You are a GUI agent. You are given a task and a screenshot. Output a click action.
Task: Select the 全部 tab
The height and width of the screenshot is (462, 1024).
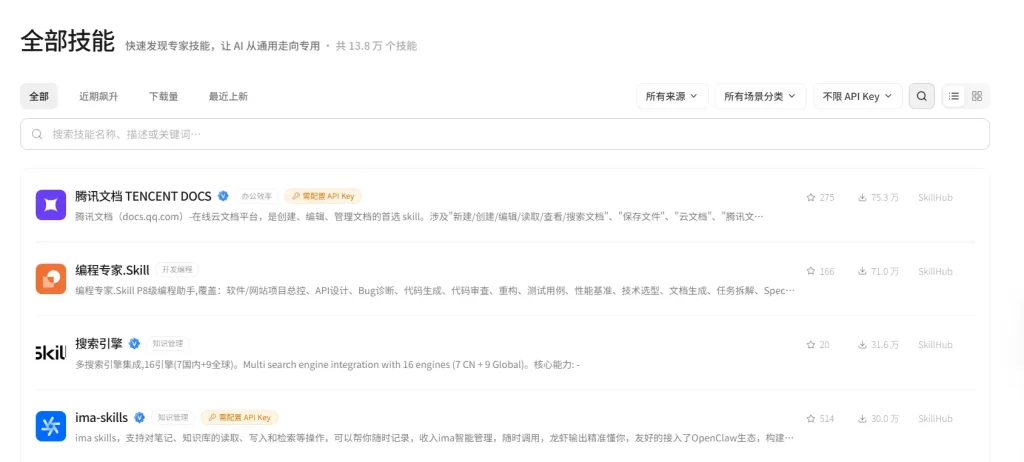(39, 96)
